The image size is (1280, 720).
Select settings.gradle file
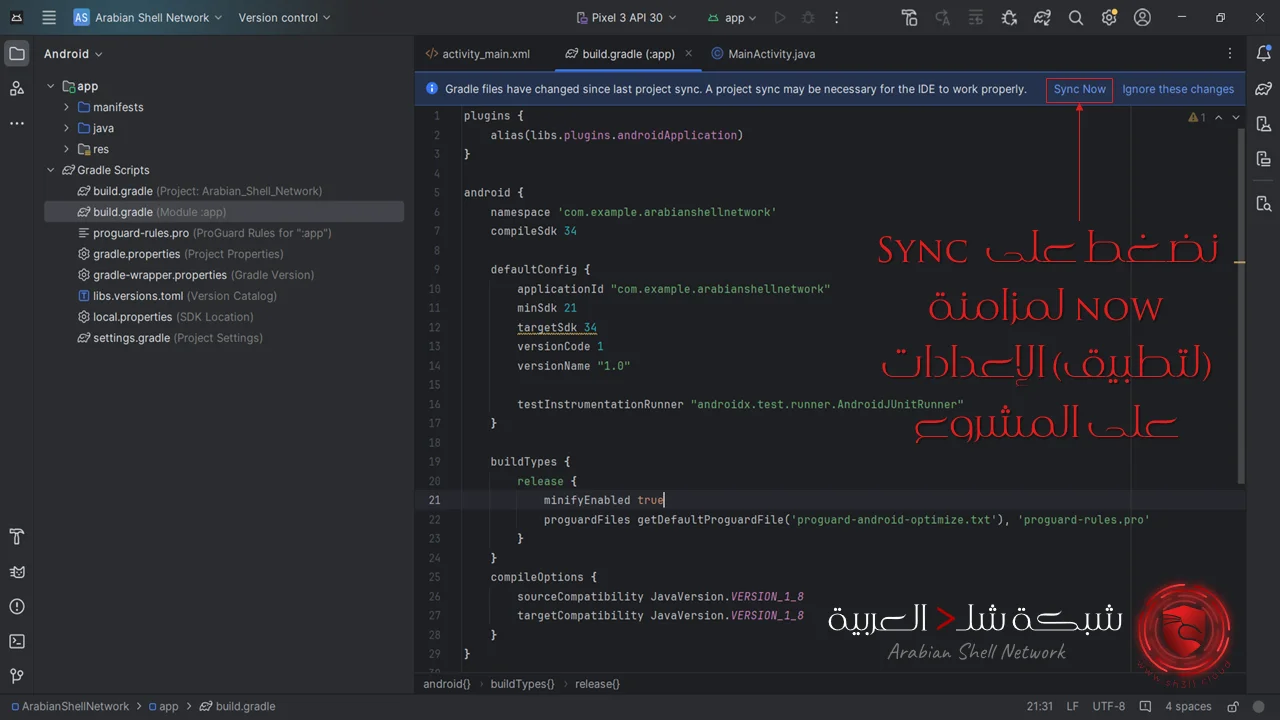tap(224, 338)
